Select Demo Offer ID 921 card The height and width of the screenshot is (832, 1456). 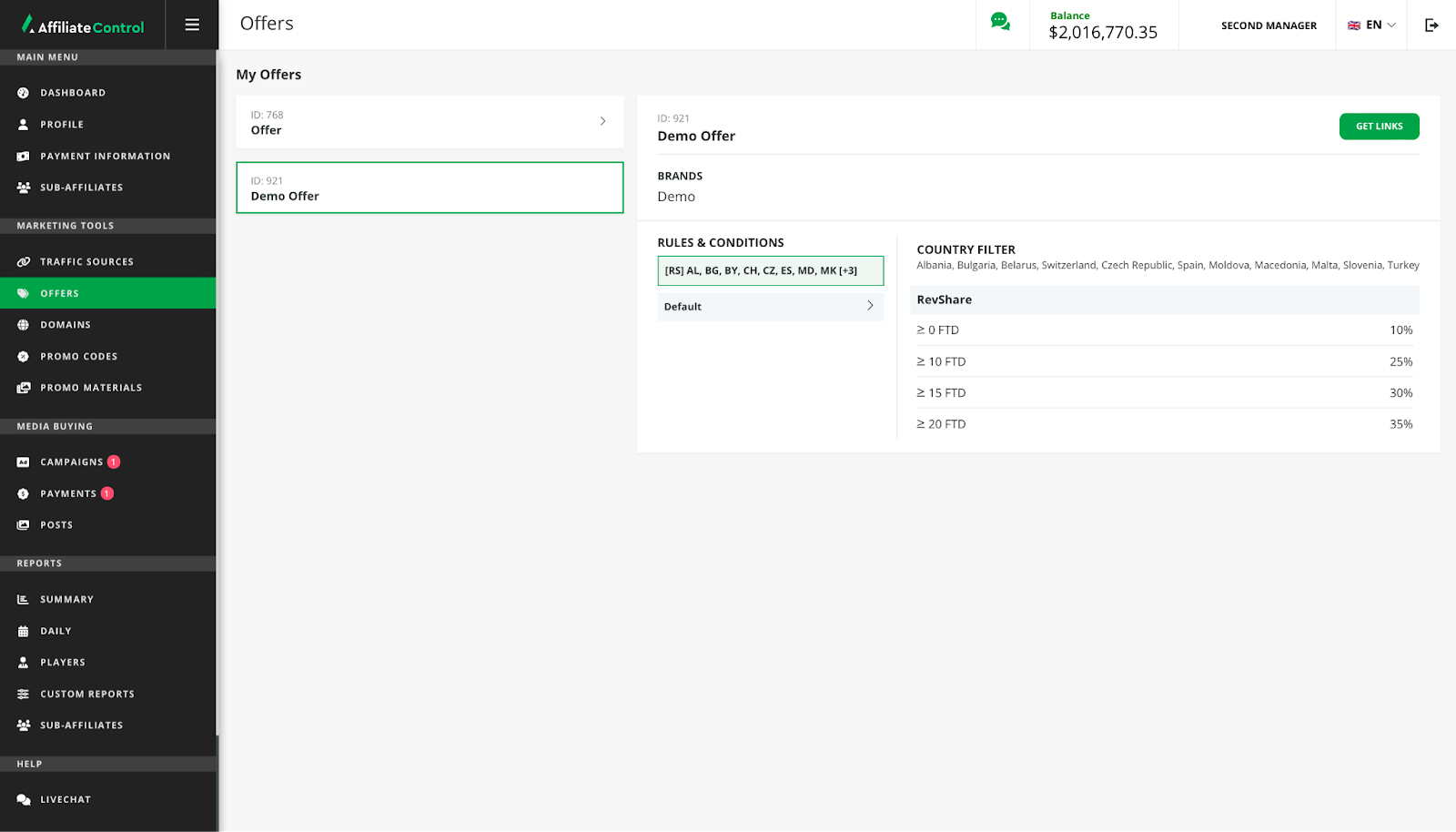pyautogui.click(x=430, y=188)
